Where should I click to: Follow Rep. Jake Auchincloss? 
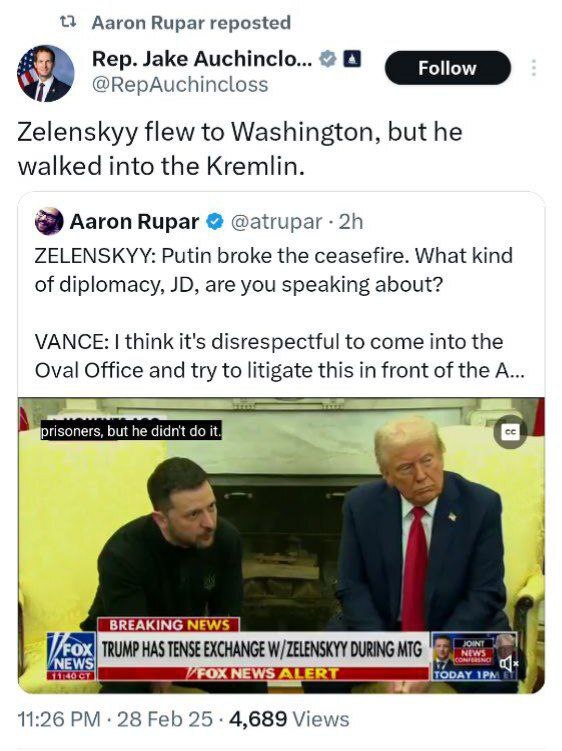coord(447,68)
